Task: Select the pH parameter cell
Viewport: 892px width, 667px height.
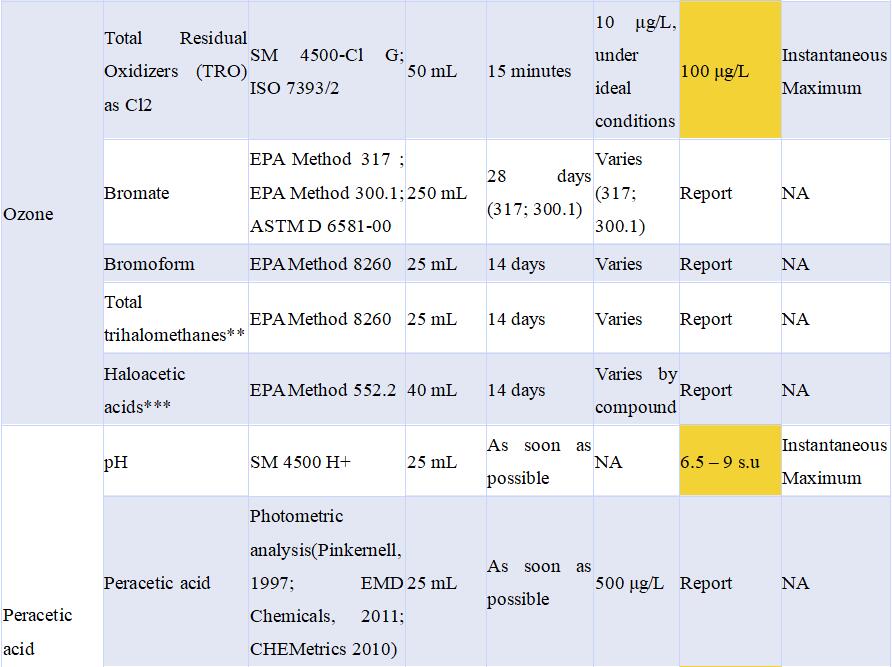Action: 175,461
